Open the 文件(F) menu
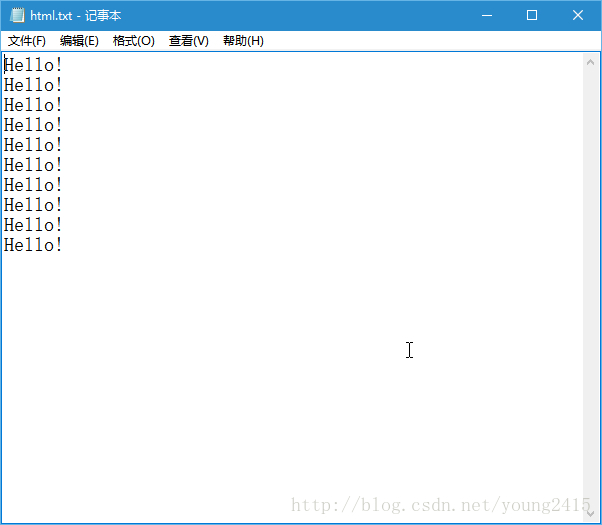Viewport: 602px width, 525px height. click(x=26, y=41)
